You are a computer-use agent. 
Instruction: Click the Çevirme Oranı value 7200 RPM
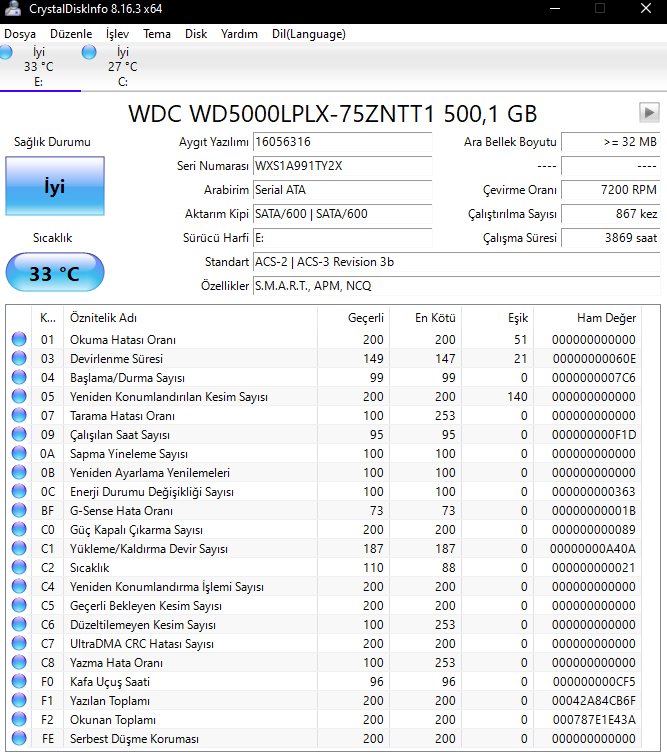(611, 190)
